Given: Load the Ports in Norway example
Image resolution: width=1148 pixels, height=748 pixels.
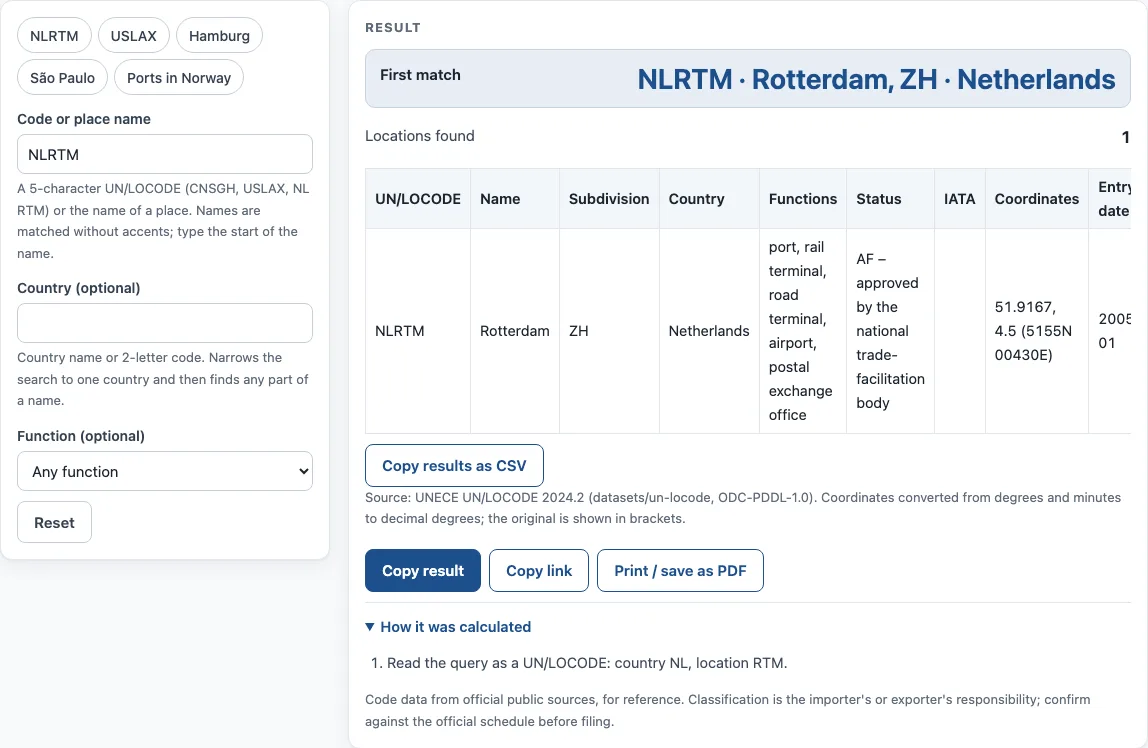Looking at the screenshot, I should pos(179,78).
